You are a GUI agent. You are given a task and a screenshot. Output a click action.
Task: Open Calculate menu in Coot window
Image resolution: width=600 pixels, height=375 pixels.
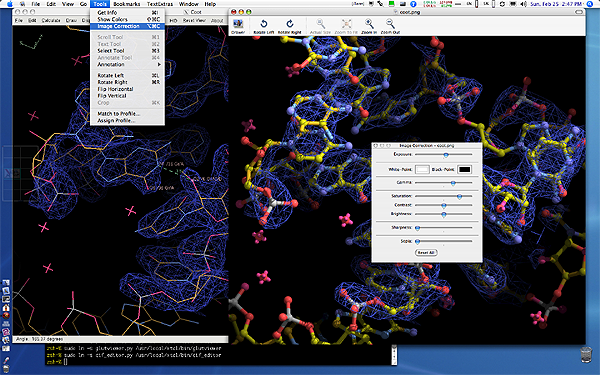coord(51,20)
